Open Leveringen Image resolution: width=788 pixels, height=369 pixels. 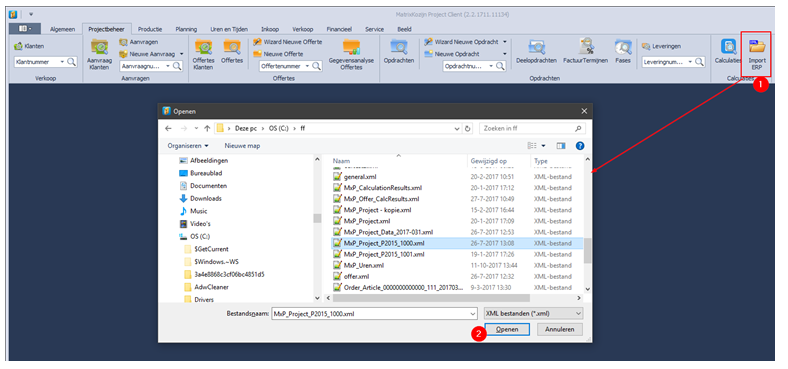pos(661,46)
